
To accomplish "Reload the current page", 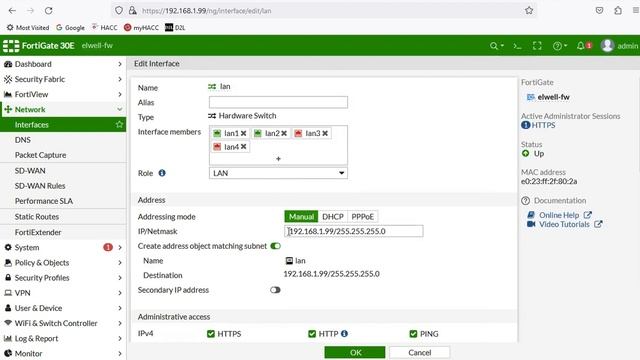I will pos(49,11).
